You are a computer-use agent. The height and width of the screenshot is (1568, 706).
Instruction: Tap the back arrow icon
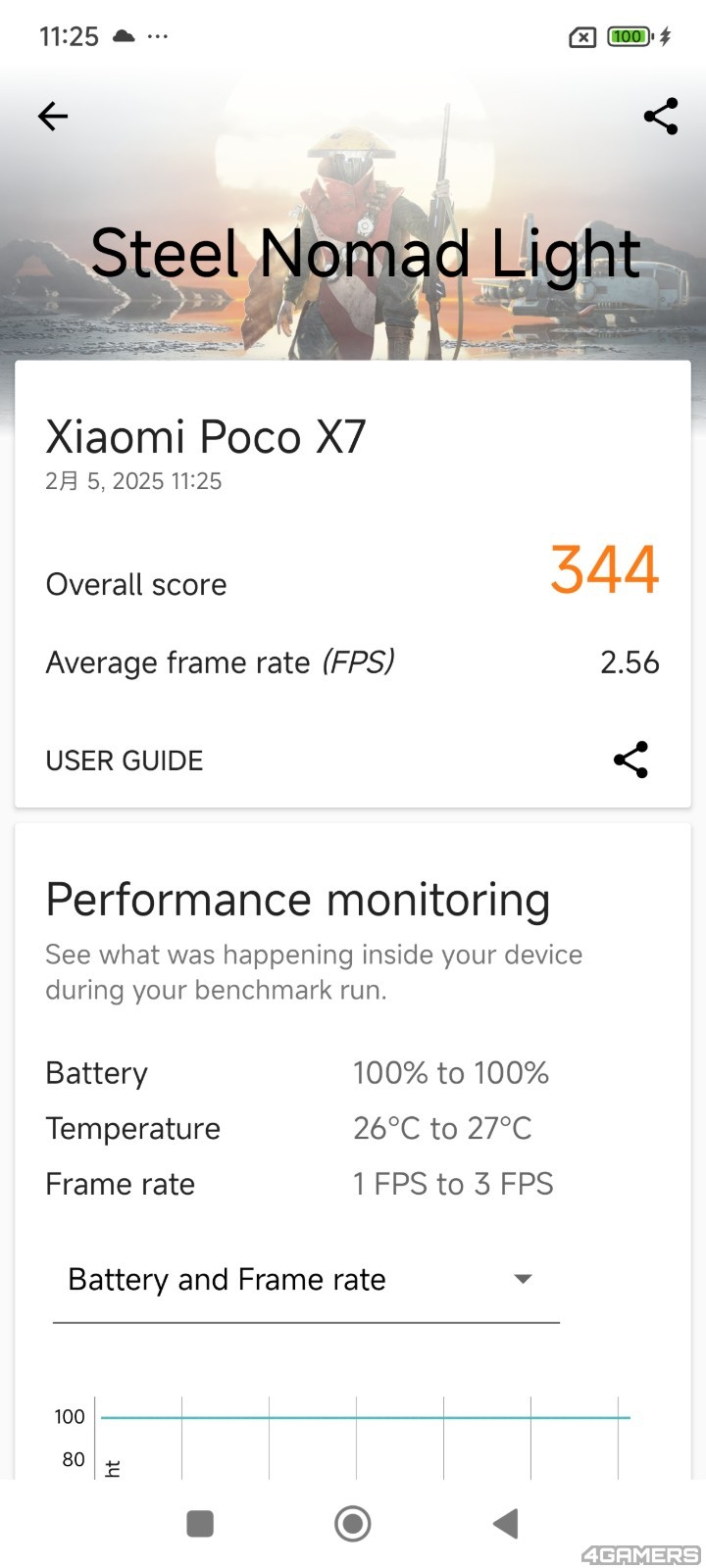[x=53, y=117]
